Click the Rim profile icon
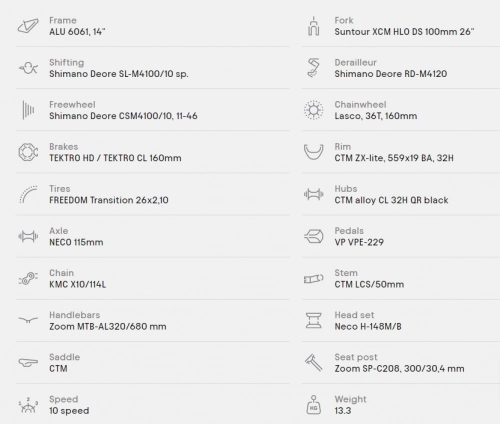 pyautogui.click(x=313, y=152)
